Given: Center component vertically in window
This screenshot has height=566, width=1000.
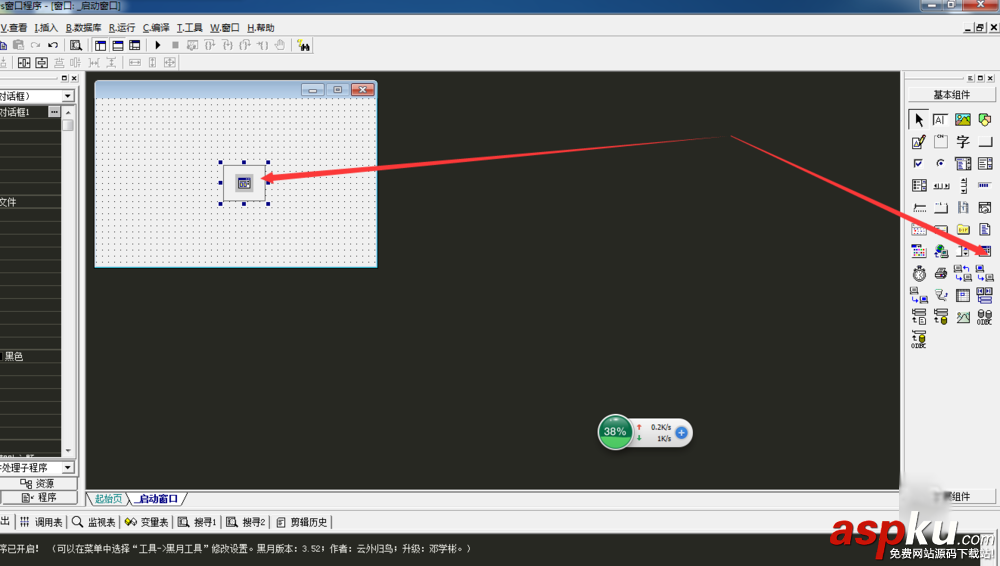Looking at the screenshot, I should point(41,63).
